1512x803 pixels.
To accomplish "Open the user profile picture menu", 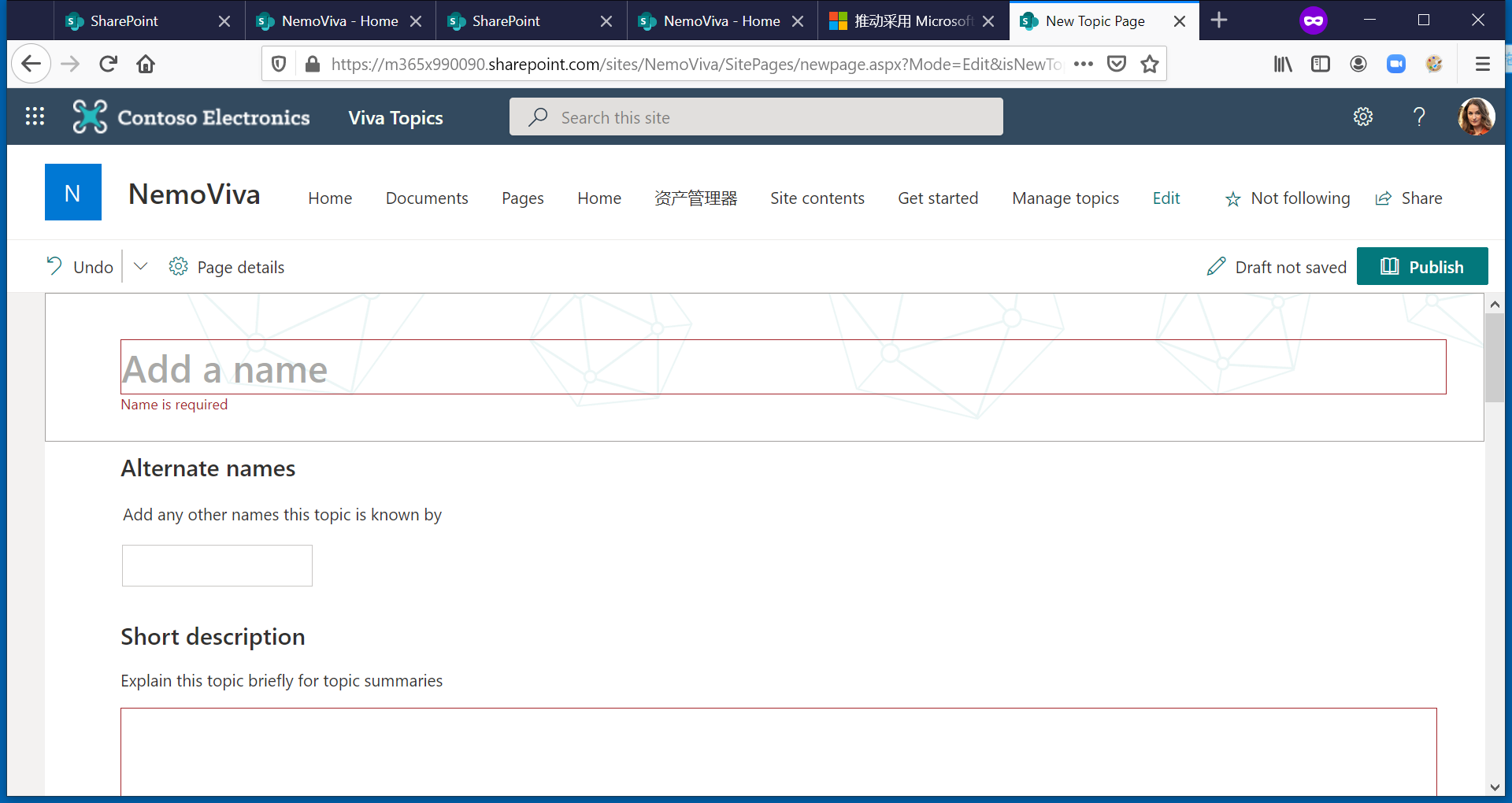I will pos(1476,117).
